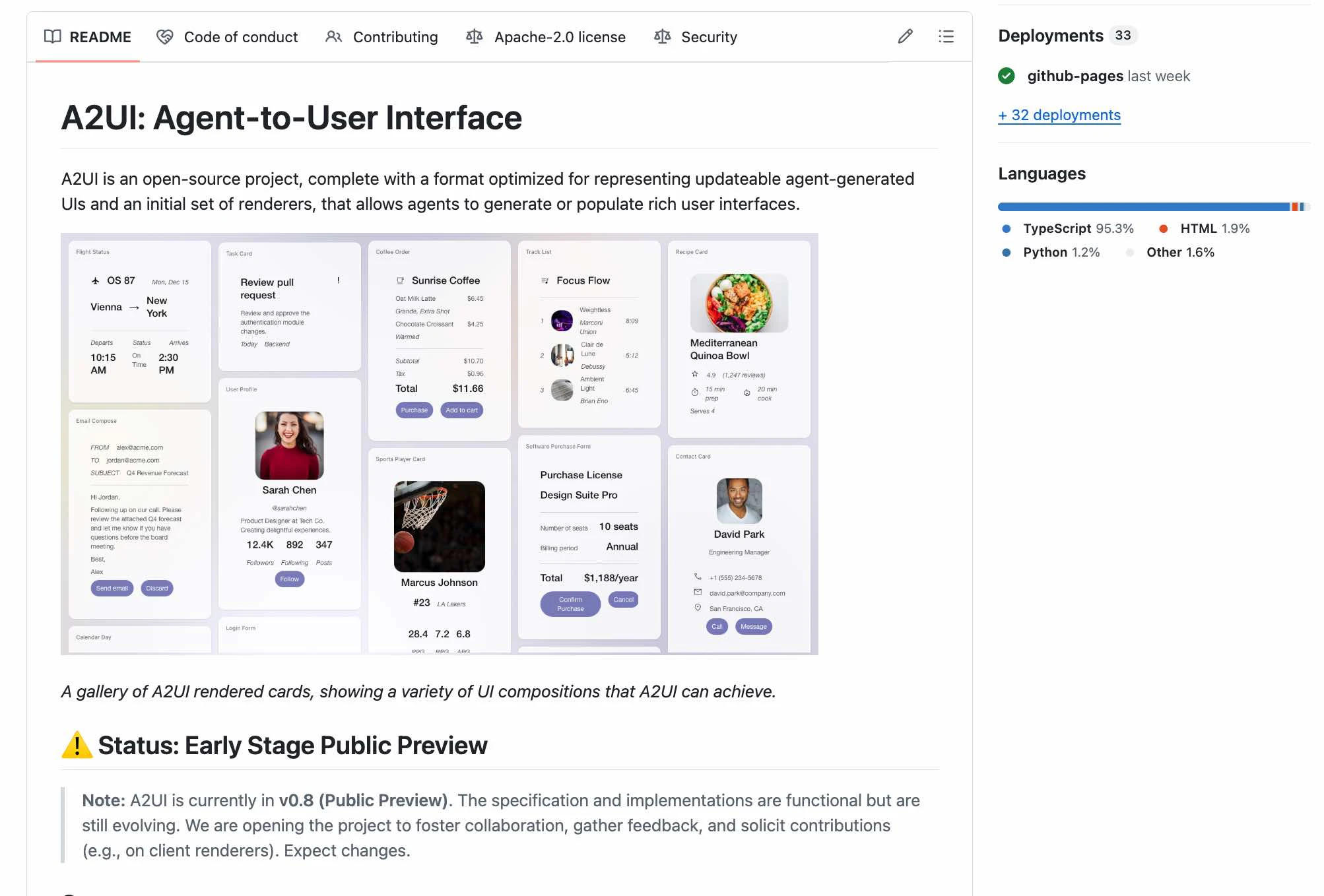The image size is (1324, 896).
Task: Click Discard in Email Compose card
Action: [157, 589]
